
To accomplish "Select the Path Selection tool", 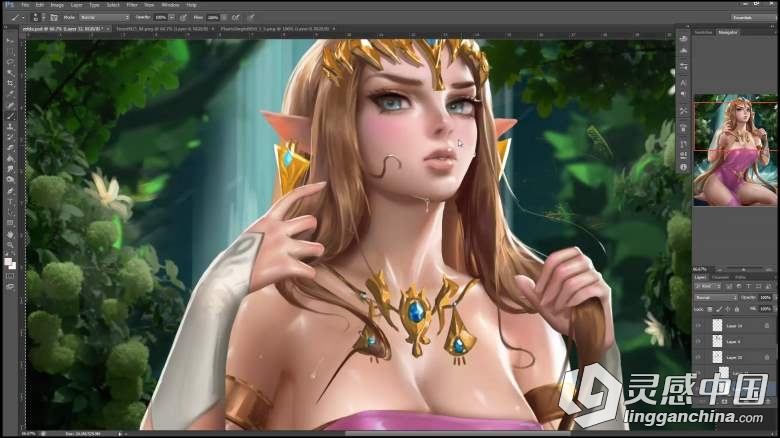I will pos(10,213).
